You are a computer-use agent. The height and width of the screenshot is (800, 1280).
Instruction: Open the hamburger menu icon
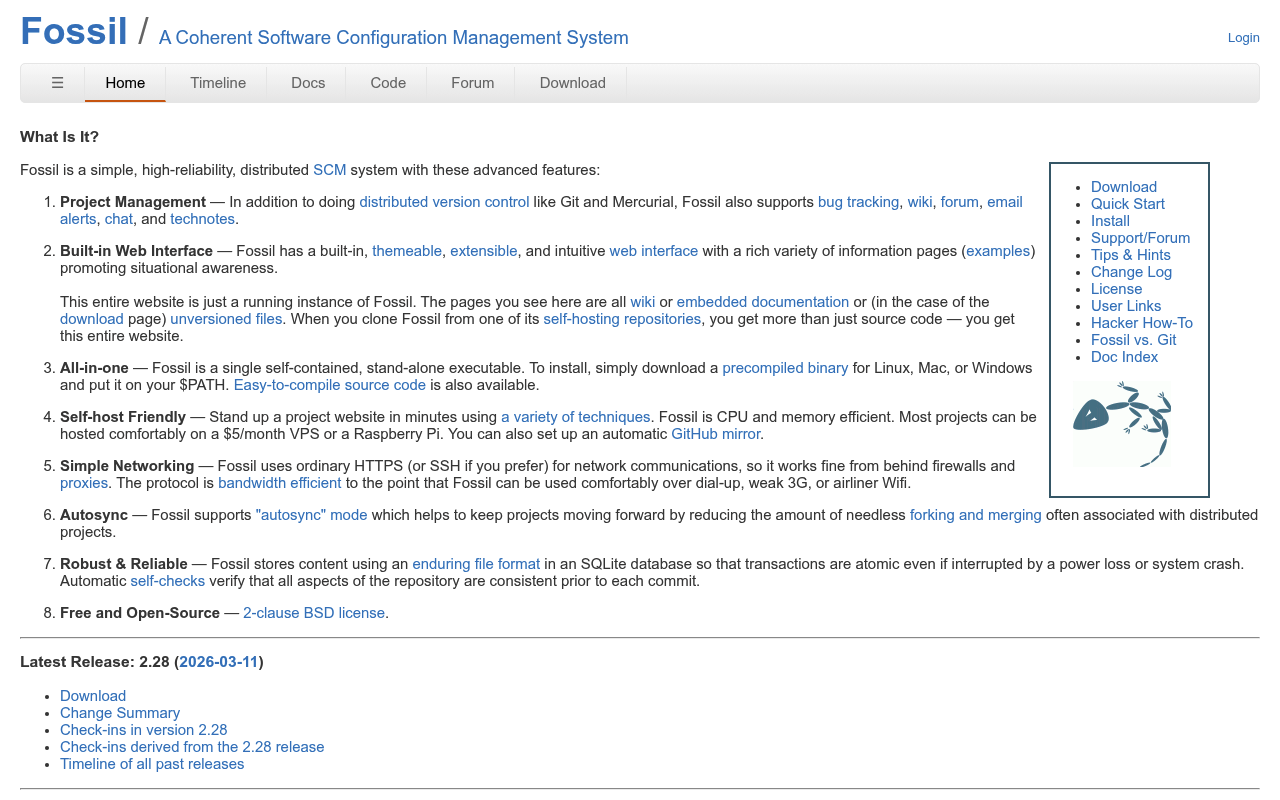(57, 83)
